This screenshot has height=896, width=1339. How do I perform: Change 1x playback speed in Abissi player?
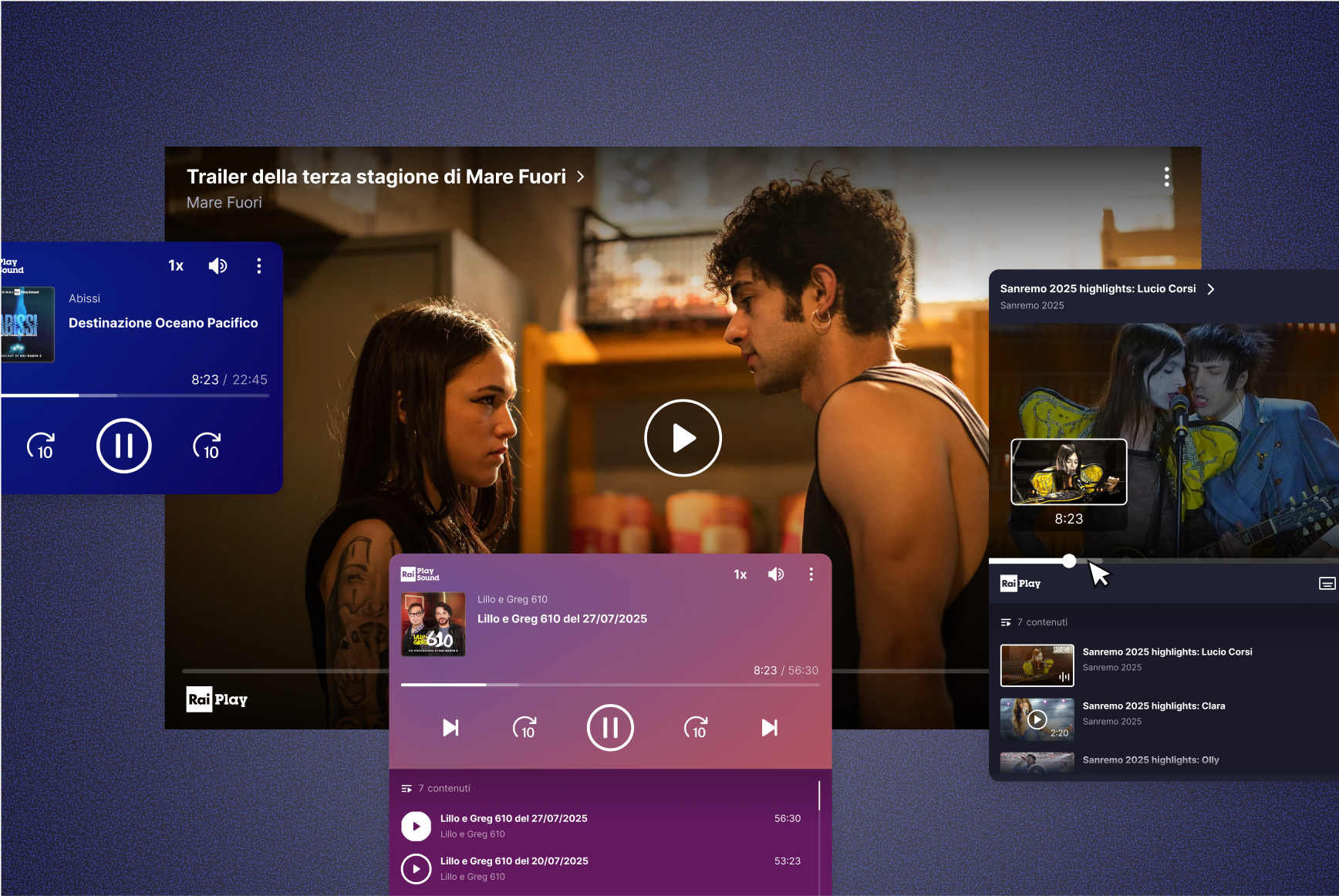tap(176, 266)
